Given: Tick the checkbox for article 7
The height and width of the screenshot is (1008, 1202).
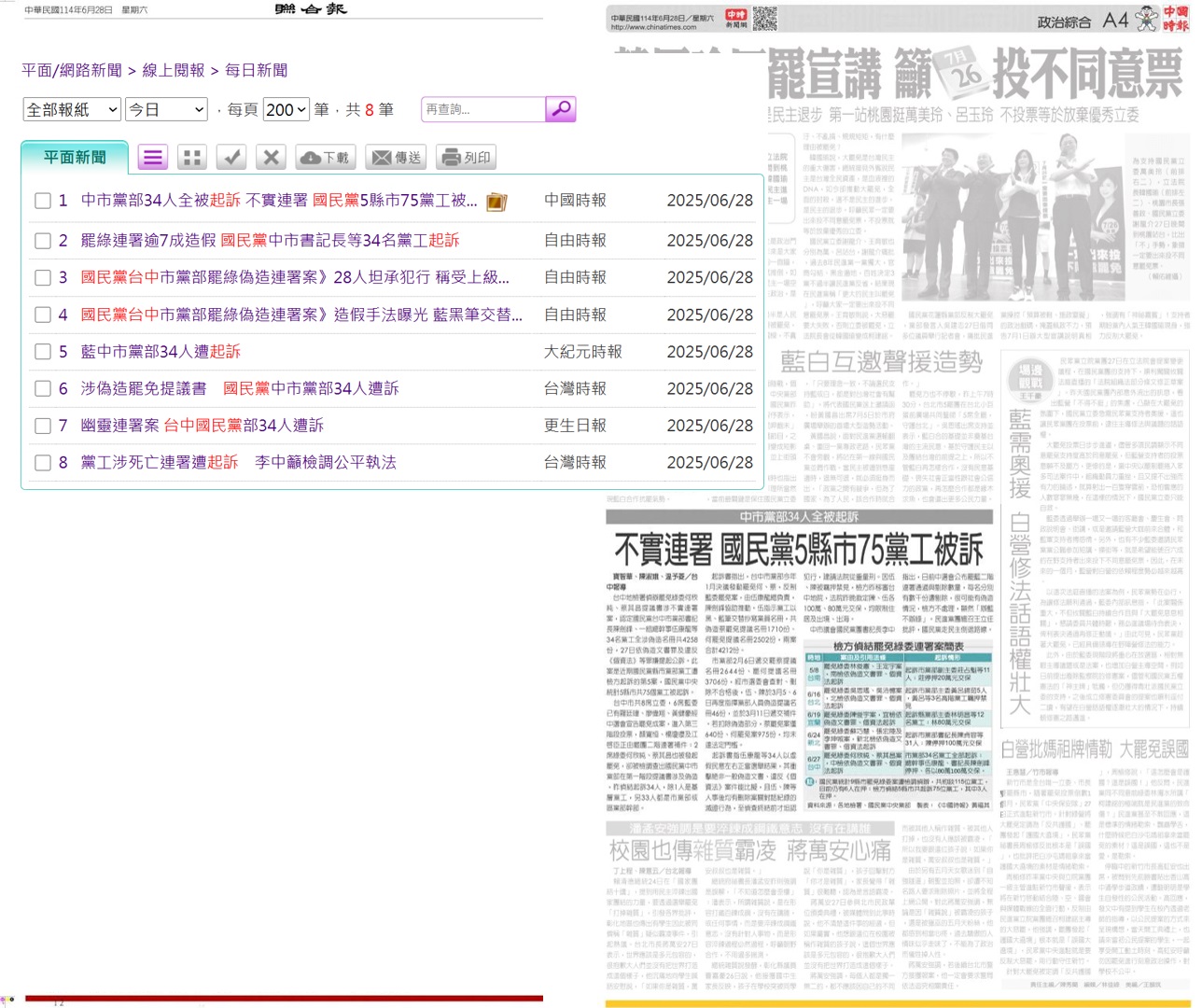Looking at the screenshot, I should coord(42,426).
